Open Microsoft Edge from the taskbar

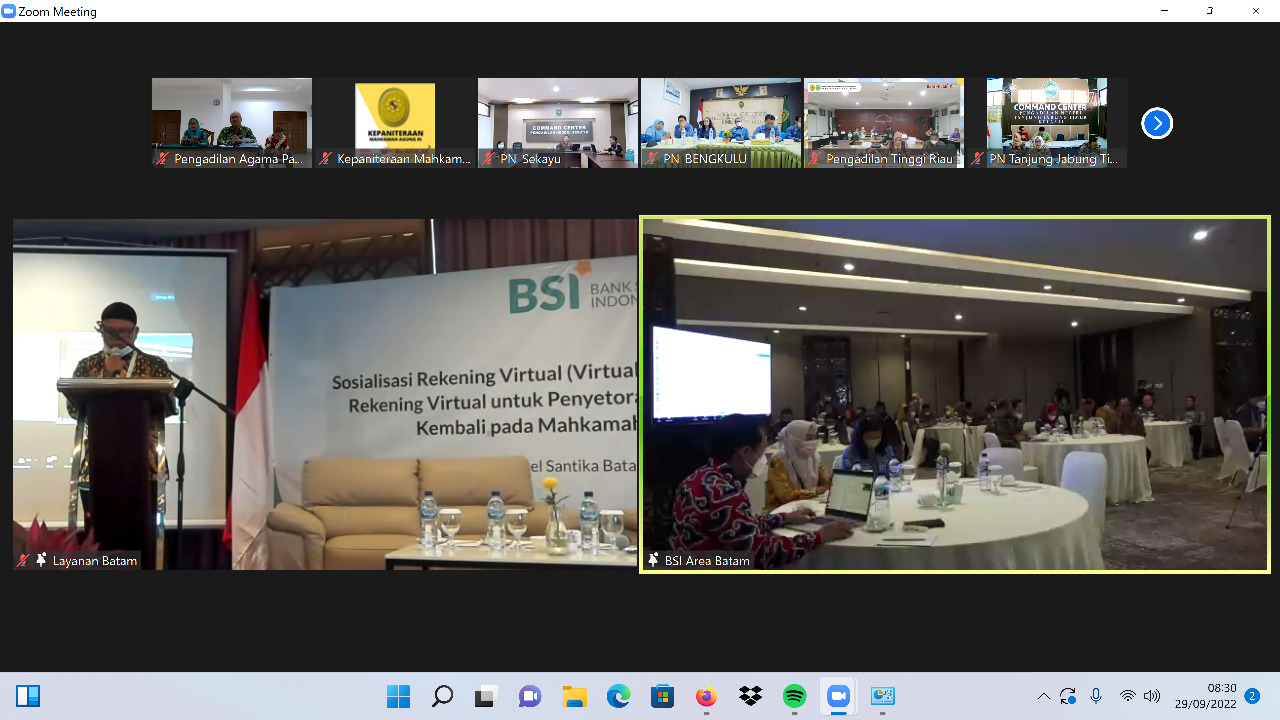pos(618,696)
